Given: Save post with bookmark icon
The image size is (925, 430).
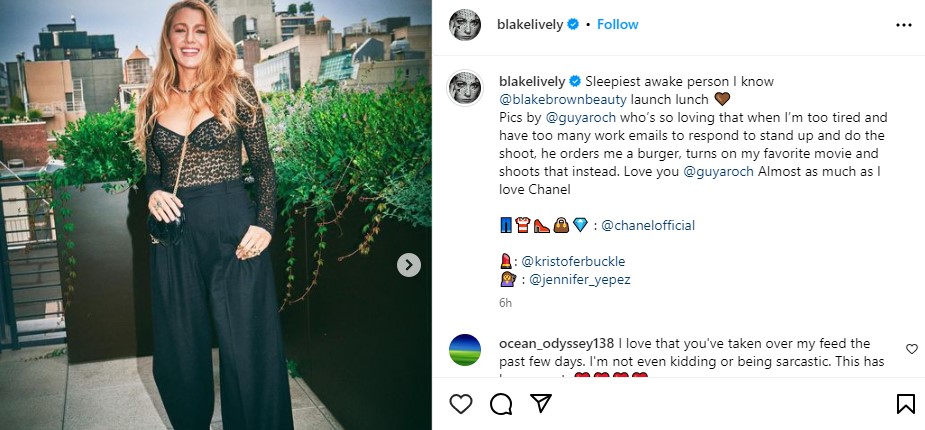Looking at the screenshot, I should 905,404.
